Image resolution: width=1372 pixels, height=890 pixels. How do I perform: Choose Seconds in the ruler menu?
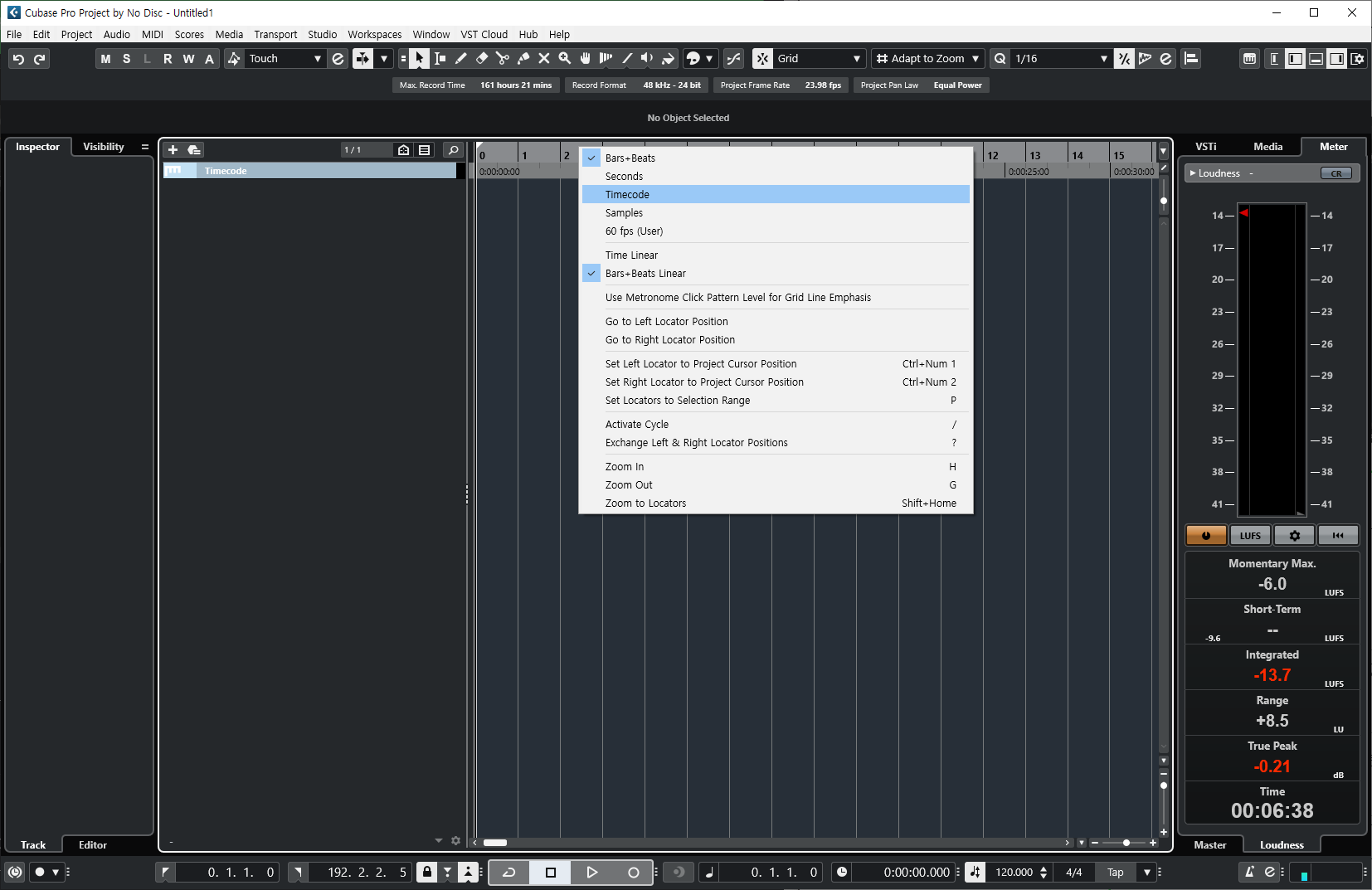(x=776, y=177)
